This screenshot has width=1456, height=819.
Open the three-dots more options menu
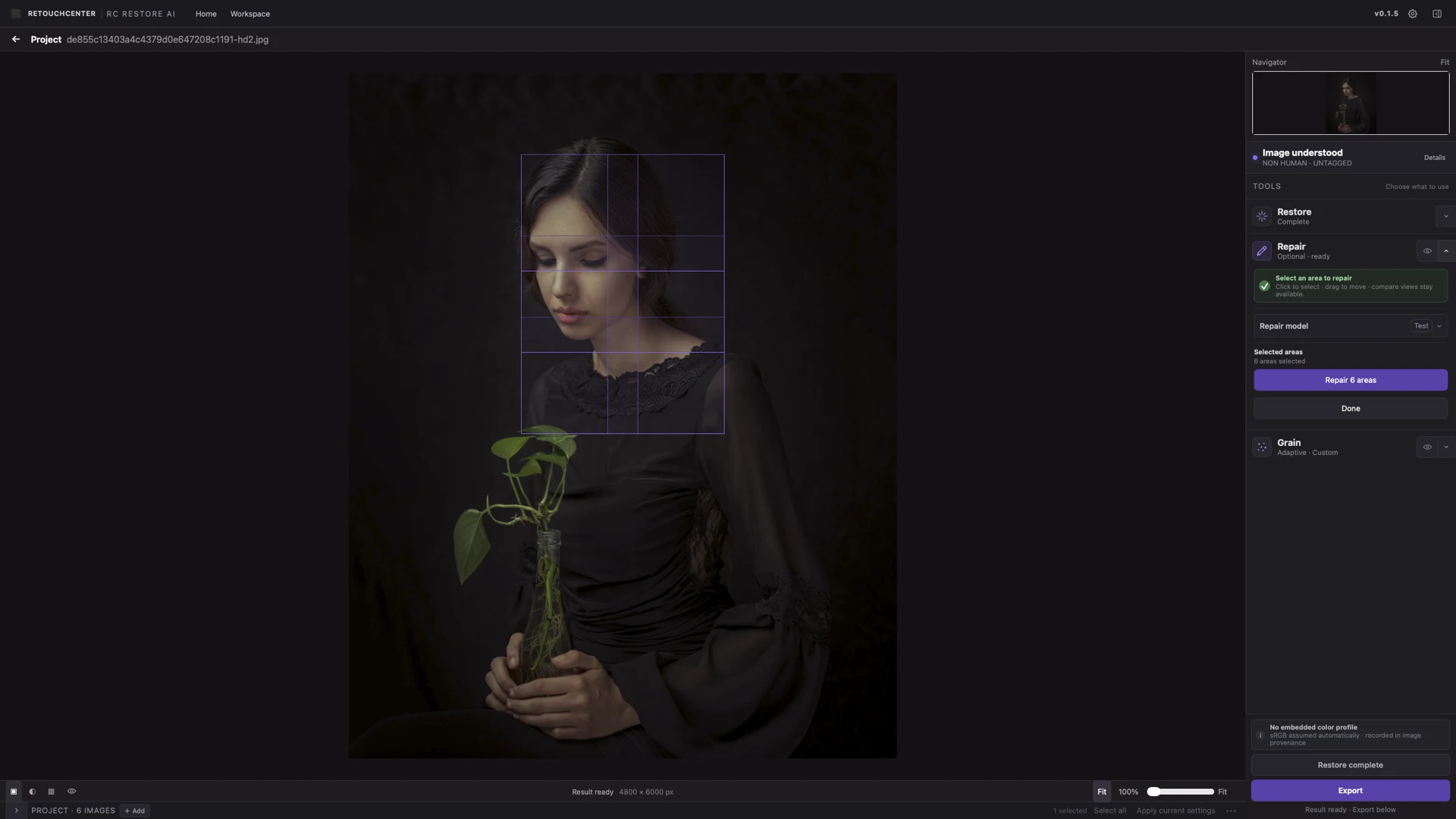1231,811
